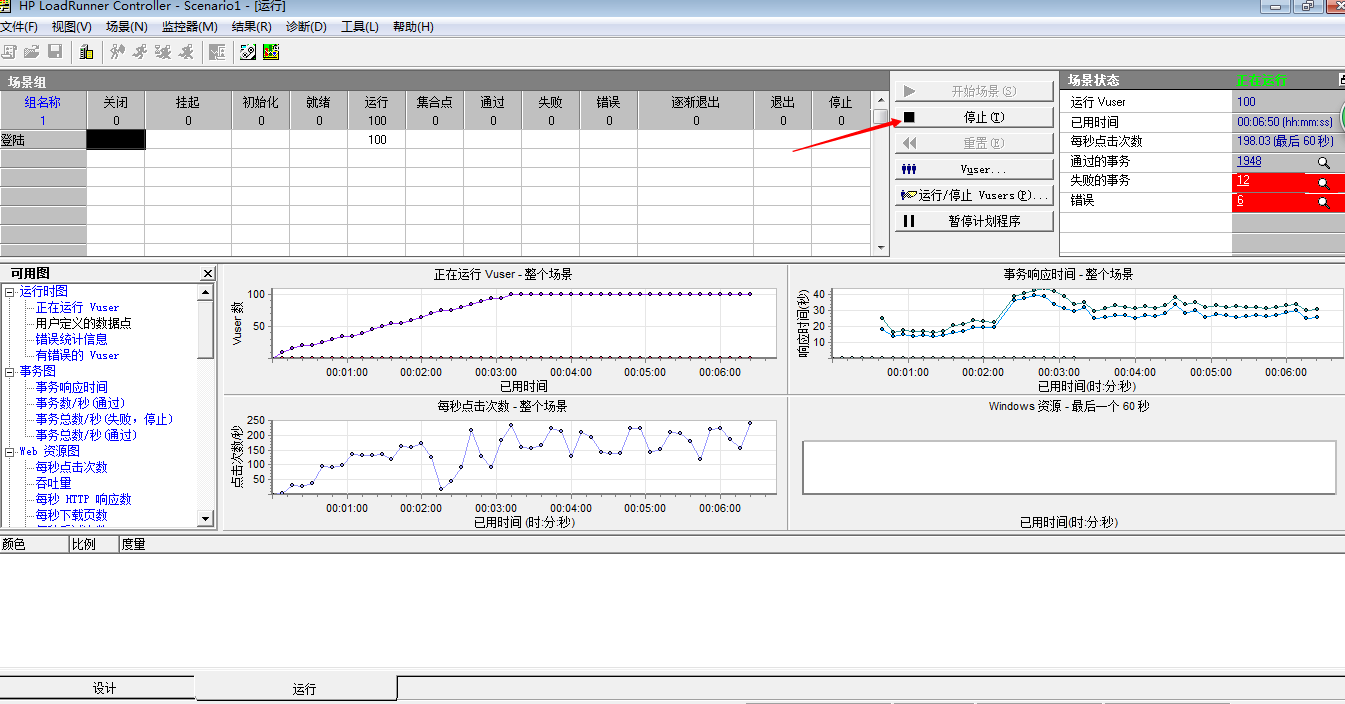Click the New Scenario toolbar icon
Image resolution: width=1345 pixels, height=704 pixels.
[x=10, y=51]
